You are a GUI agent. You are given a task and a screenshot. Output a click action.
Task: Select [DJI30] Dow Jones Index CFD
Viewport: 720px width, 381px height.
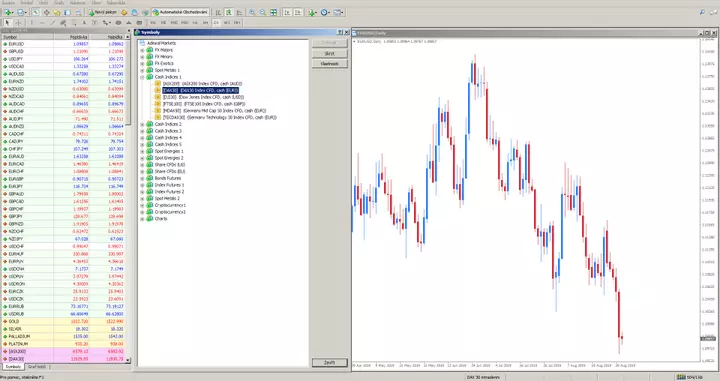[204, 97]
